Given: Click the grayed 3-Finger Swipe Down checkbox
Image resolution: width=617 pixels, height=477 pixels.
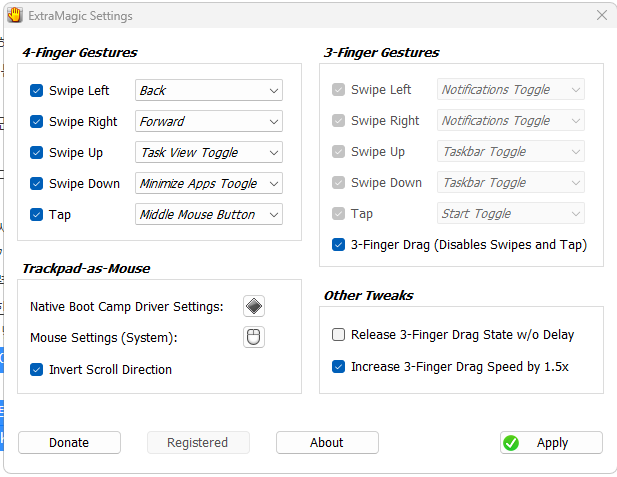Looking at the screenshot, I should coord(338,183).
